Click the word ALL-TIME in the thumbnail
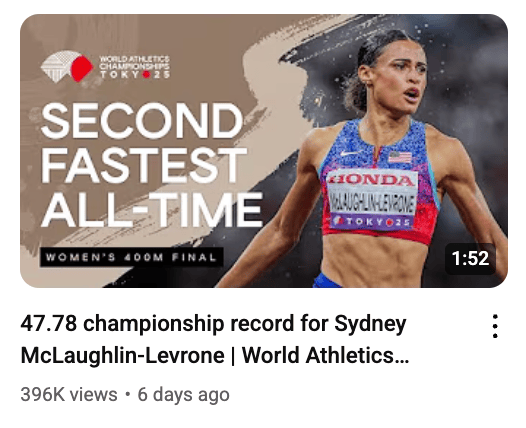This screenshot has width=526, height=428. pyautogui.click(x=152, y=210)
